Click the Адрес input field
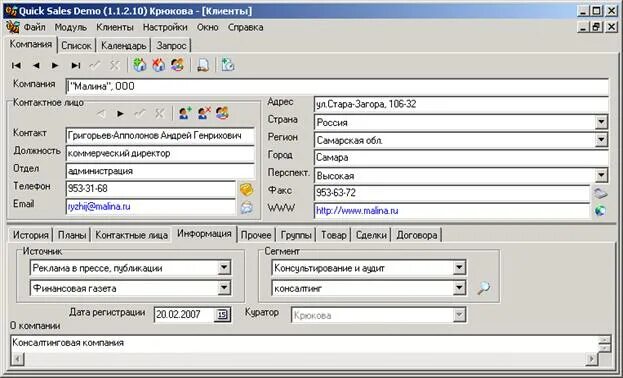Image resolution: width=623 pixels, height=378 pixels. [x=461, y=104]
